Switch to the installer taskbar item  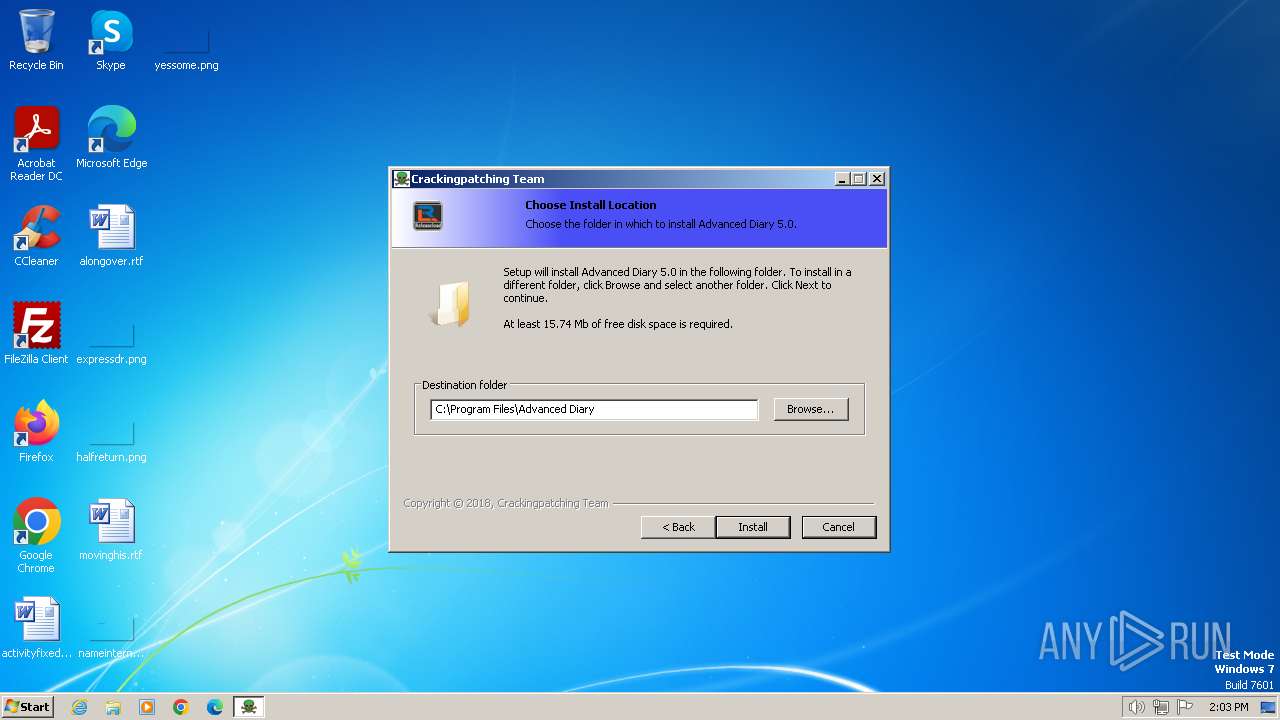pos(249,707)
